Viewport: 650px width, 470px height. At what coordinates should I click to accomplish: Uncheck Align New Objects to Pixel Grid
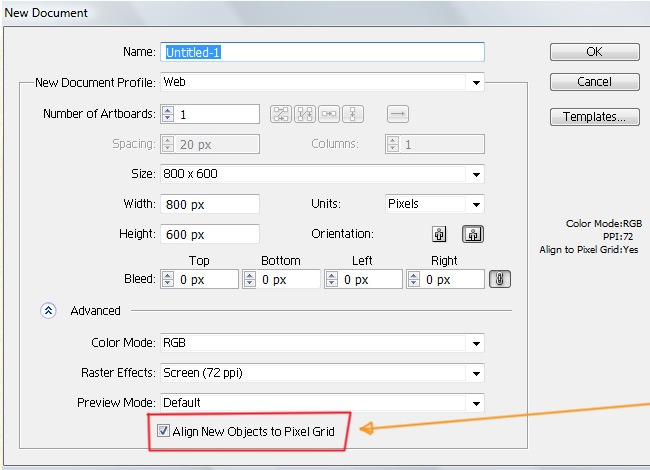(164, 432)
